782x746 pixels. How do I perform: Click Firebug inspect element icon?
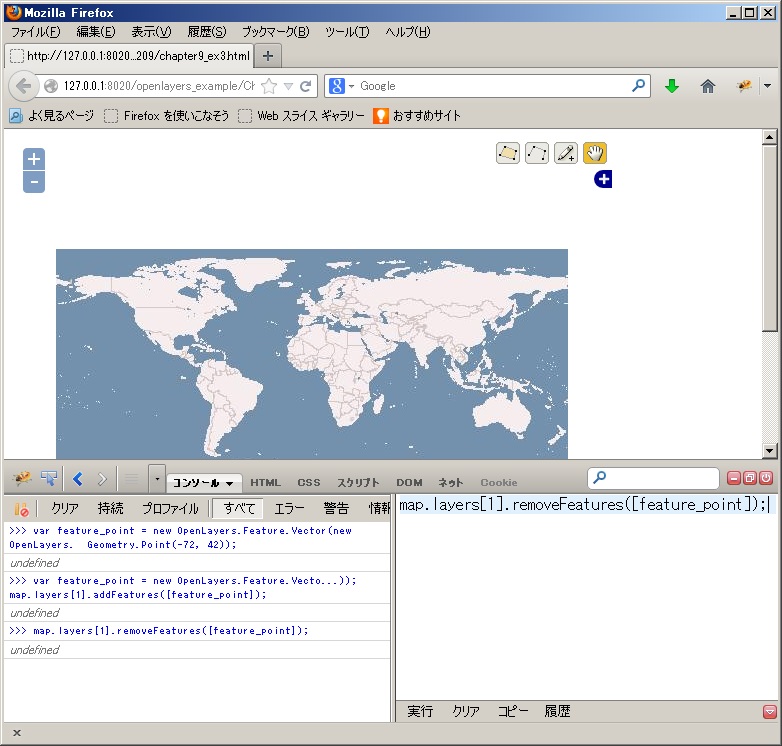pos(49,478)
